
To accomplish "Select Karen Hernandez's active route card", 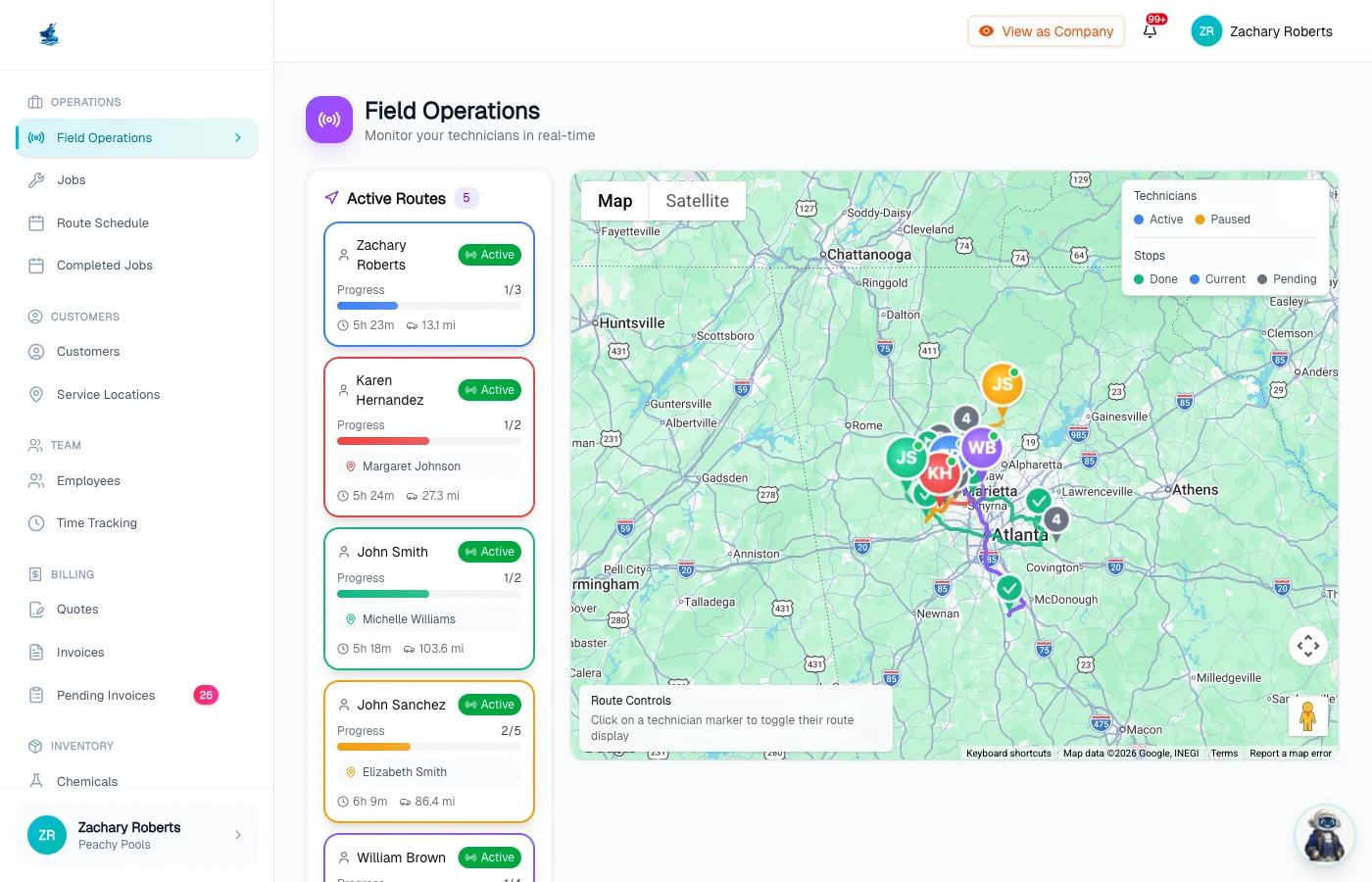I will click(x=428, y=437).
